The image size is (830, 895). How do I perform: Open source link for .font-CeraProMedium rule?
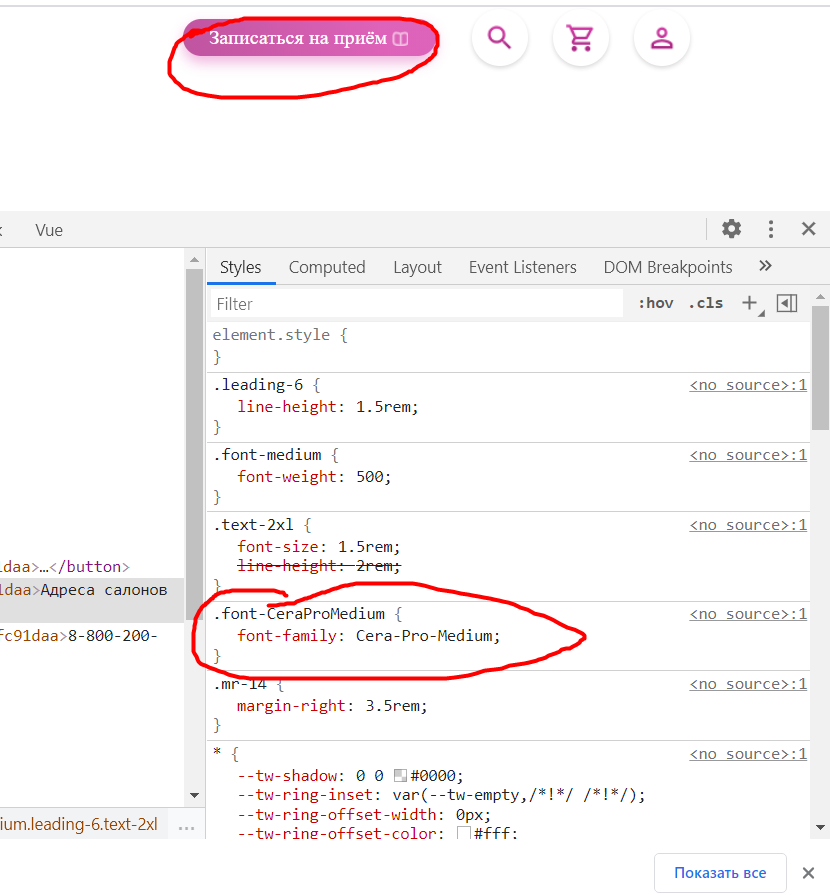click(748, 614)
